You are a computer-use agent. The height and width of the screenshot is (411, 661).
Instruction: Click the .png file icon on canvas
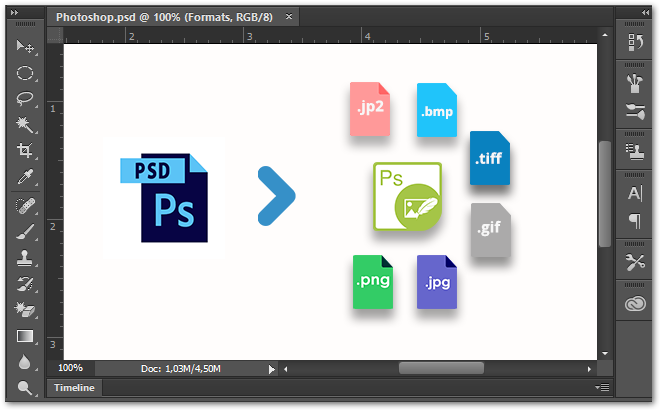(373, 282)
